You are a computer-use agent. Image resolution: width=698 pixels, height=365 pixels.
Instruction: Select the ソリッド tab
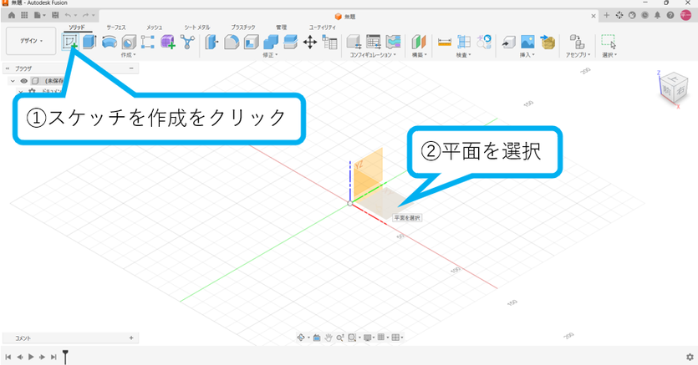pos(77,27)
